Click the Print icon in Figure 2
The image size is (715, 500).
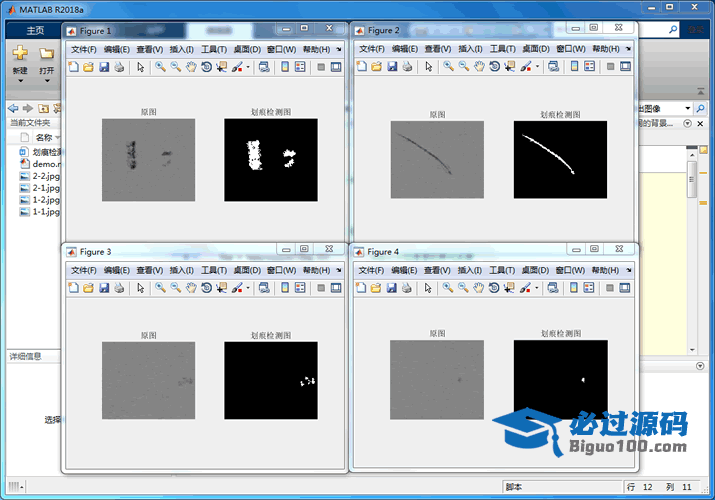[x=407, y=67]
